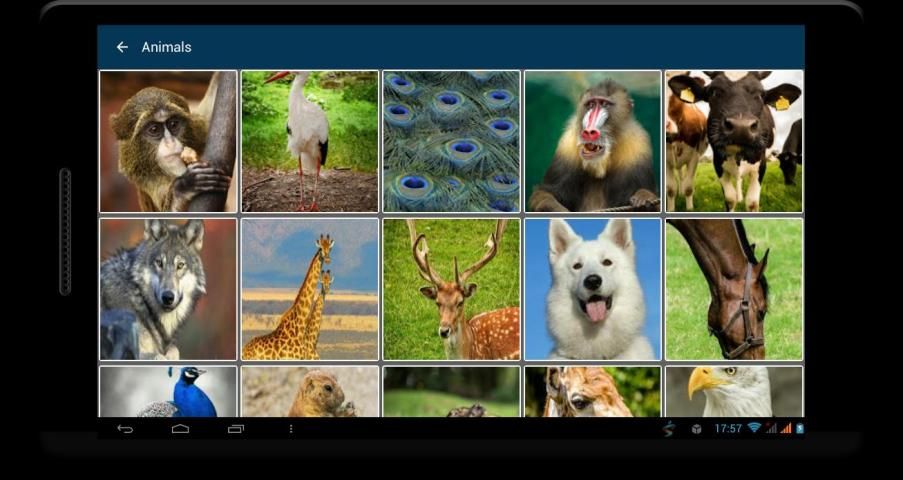Open the gray wolf photo
This screenshot has height=480, width=903.
pyautogui.click(x=168, y=289)
